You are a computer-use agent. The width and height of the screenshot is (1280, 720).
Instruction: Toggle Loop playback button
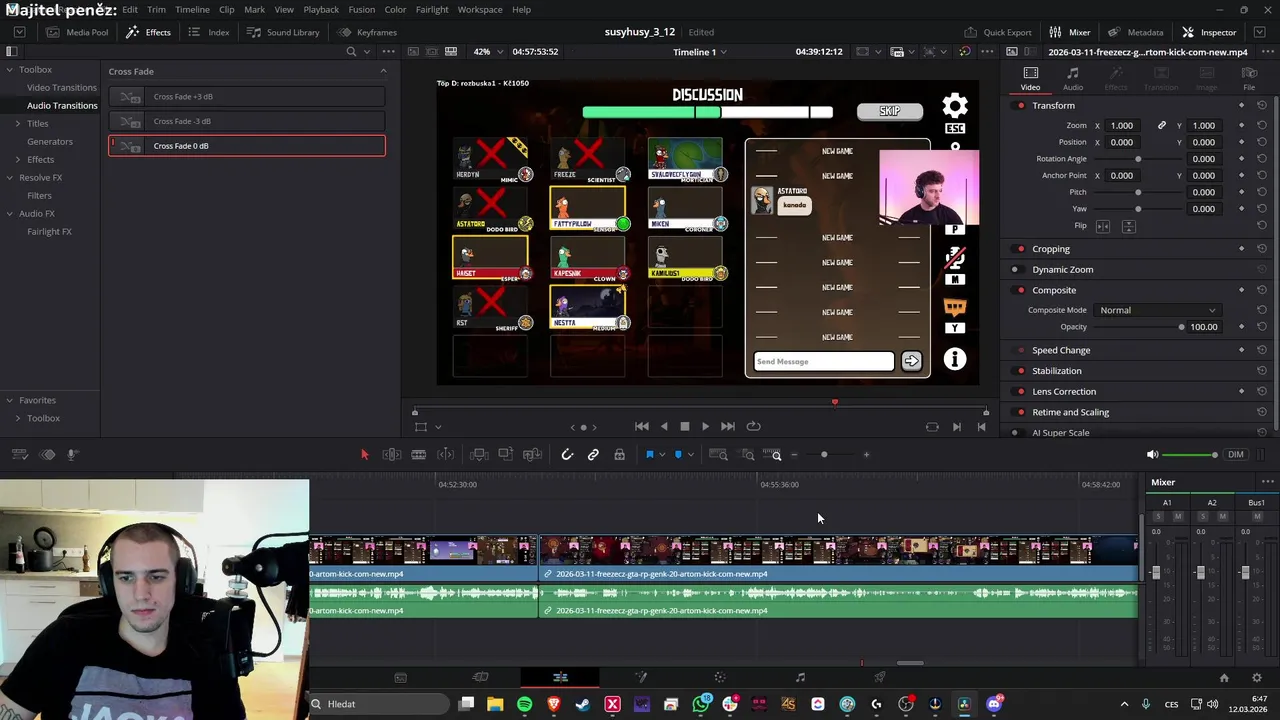pyautogui.click(x=754, y=426)
